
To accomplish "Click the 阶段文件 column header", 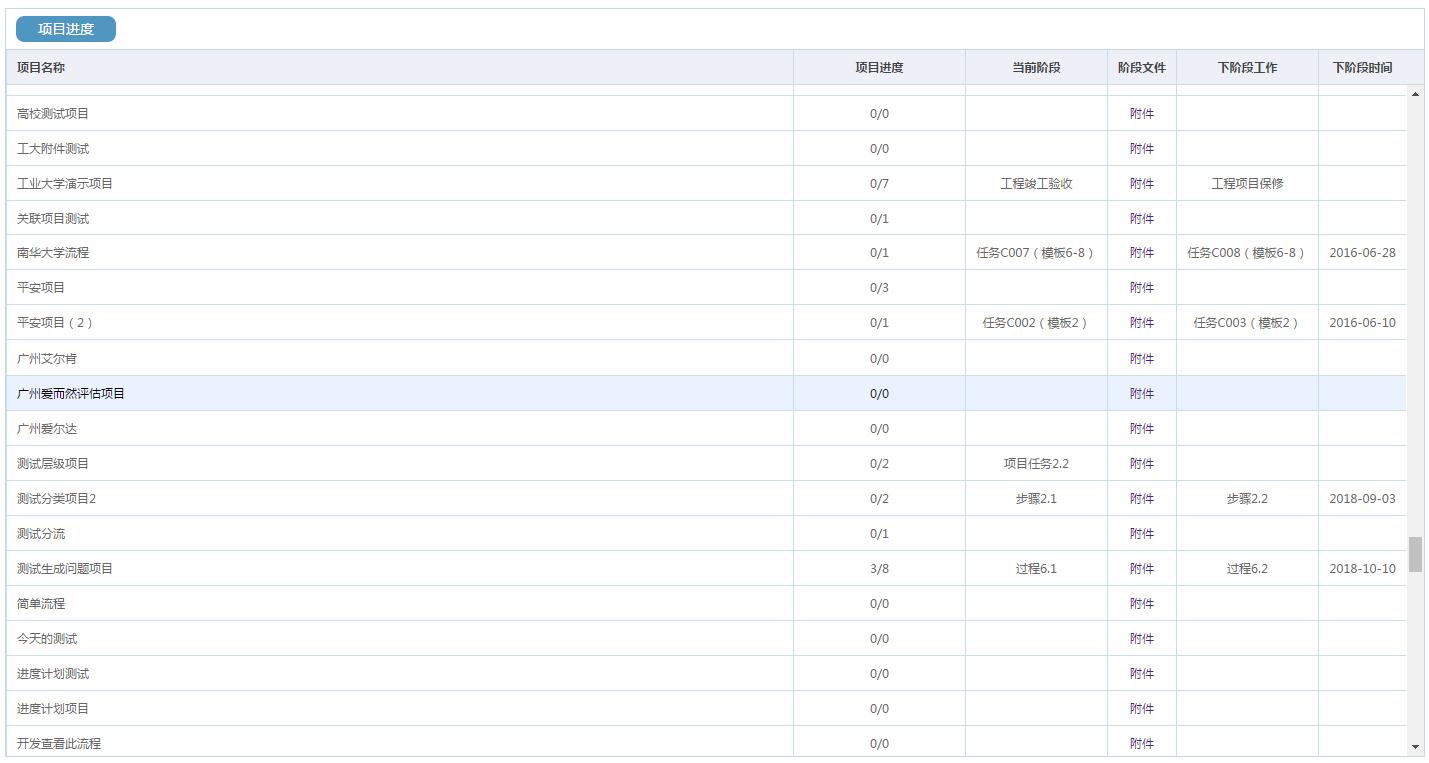I will click(x=1141, y=68).
